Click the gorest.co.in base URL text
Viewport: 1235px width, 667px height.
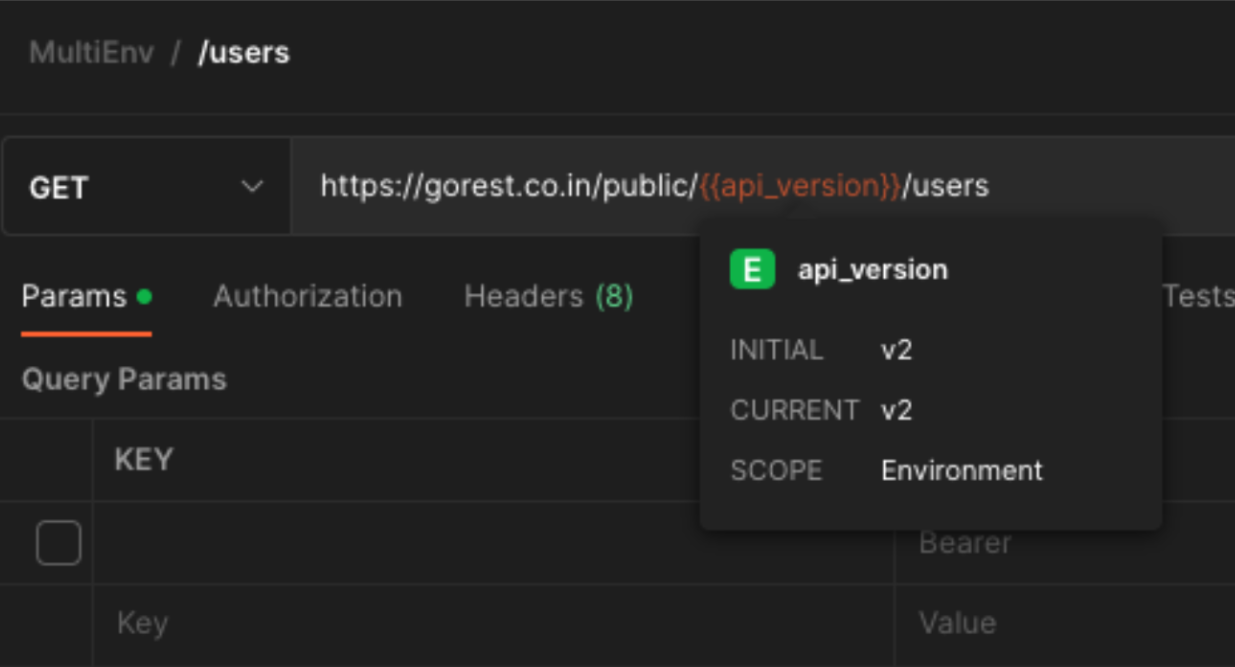(x=508, y=186)
